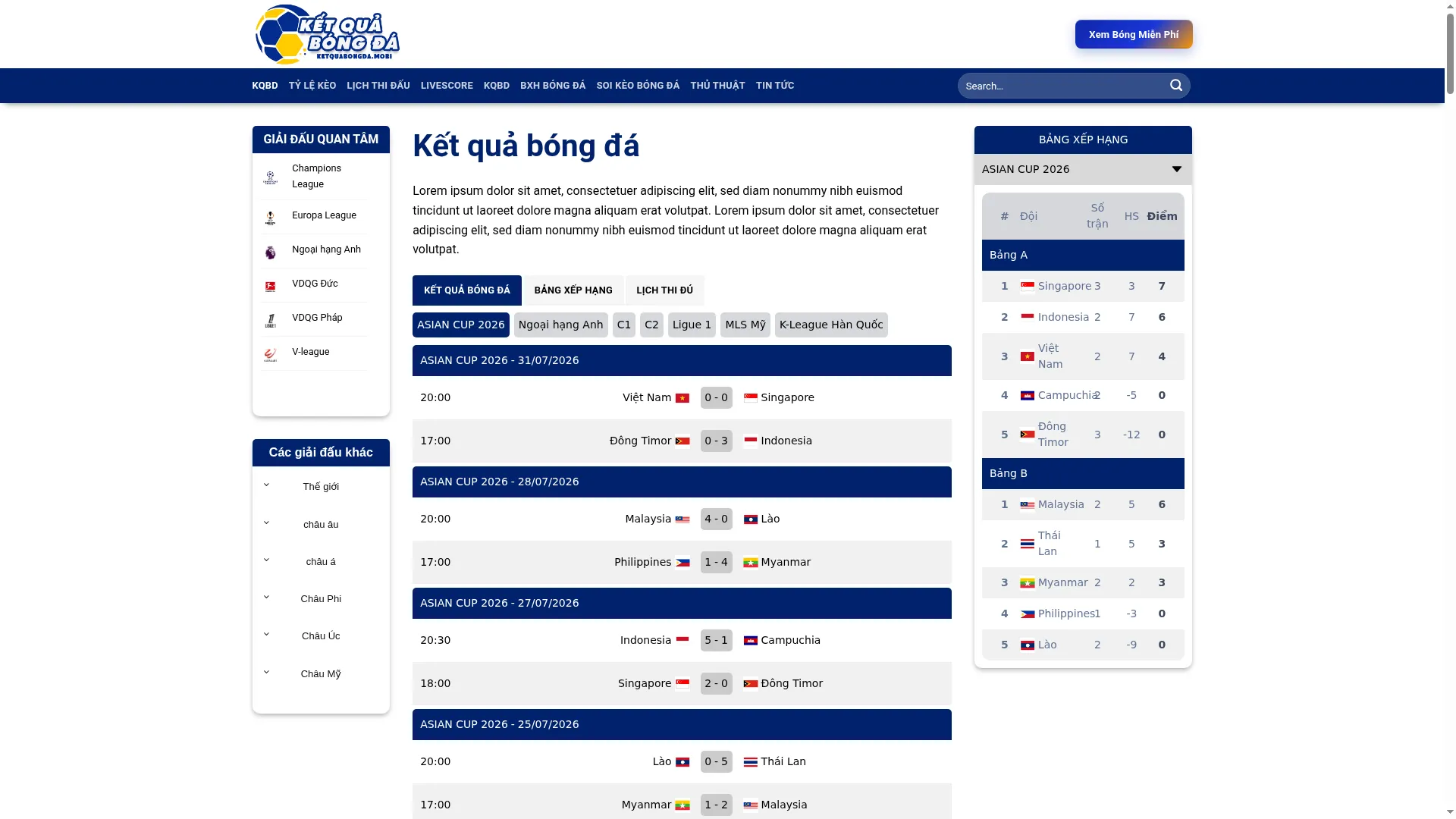
Task: Click Campuchia flag in standings table
Action: pos(1028,396)
